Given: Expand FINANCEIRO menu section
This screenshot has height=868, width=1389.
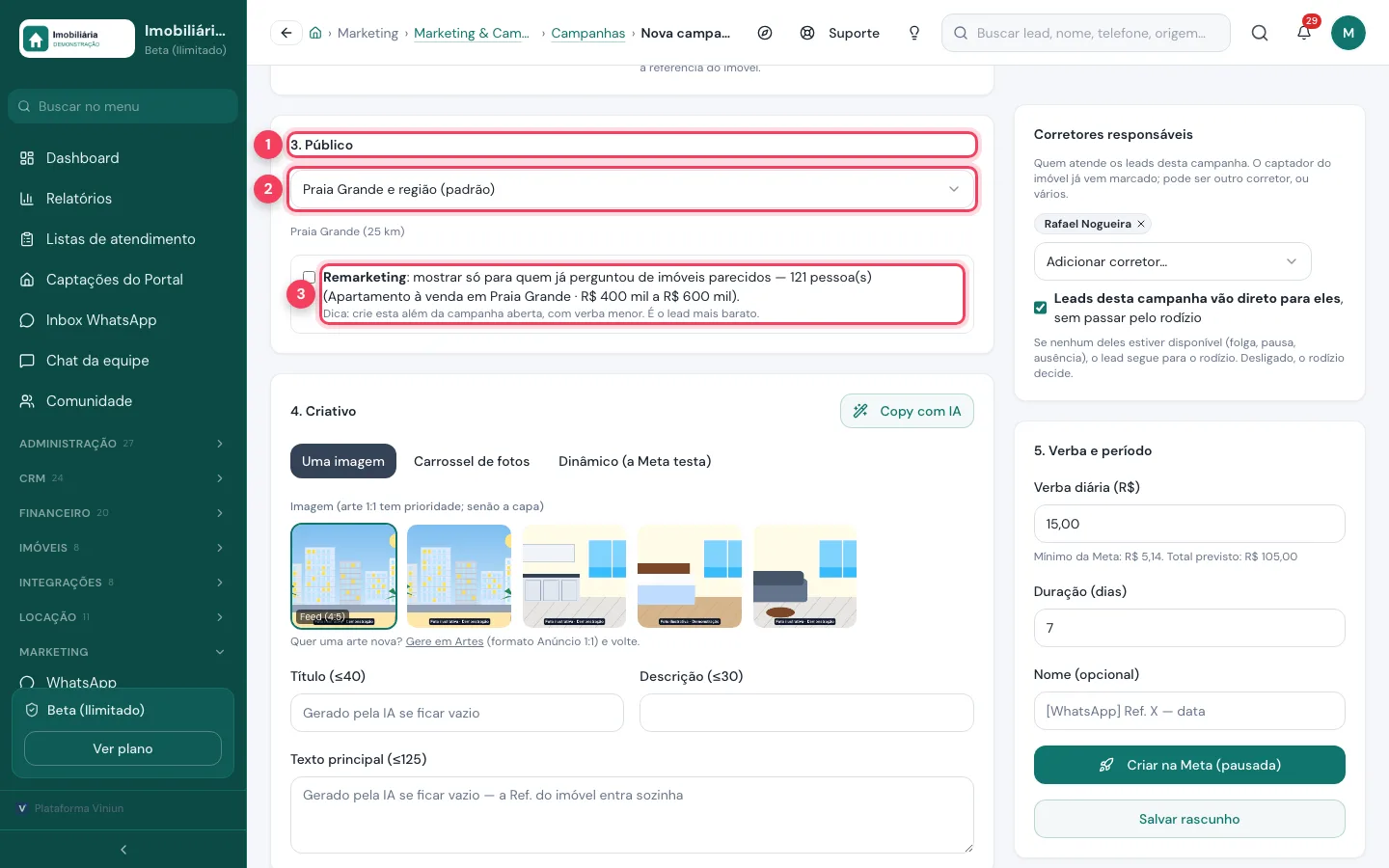Looking at the screenshot, I should (123, 513).
